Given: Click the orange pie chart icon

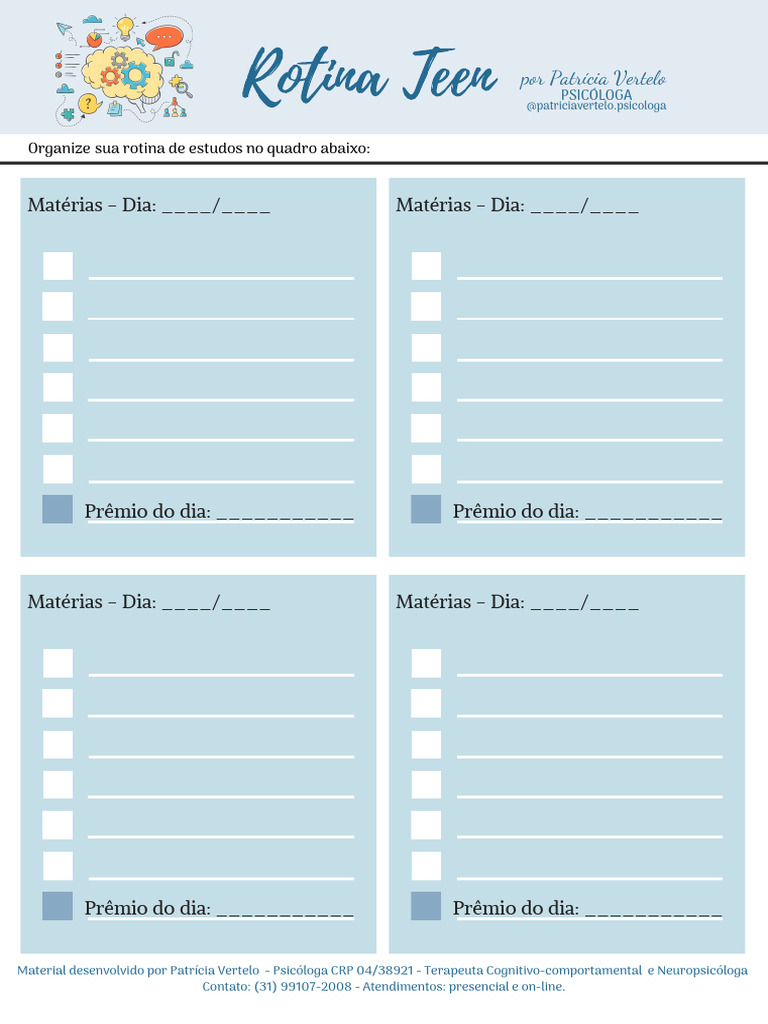Looking at the screenshot, I should (94, 40).
